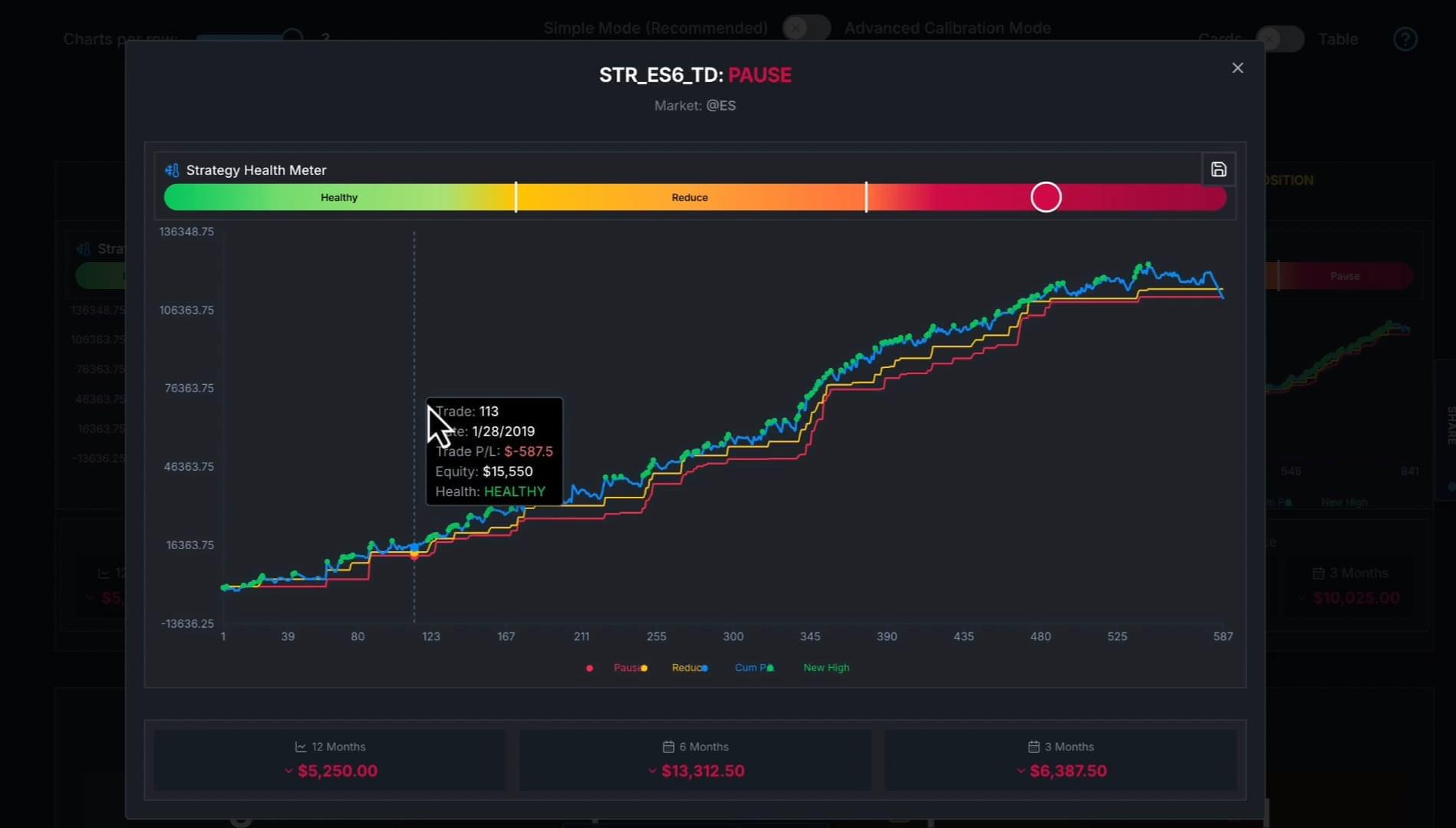Expand the 3 Months $6,387.50 details

point(1020,771)
